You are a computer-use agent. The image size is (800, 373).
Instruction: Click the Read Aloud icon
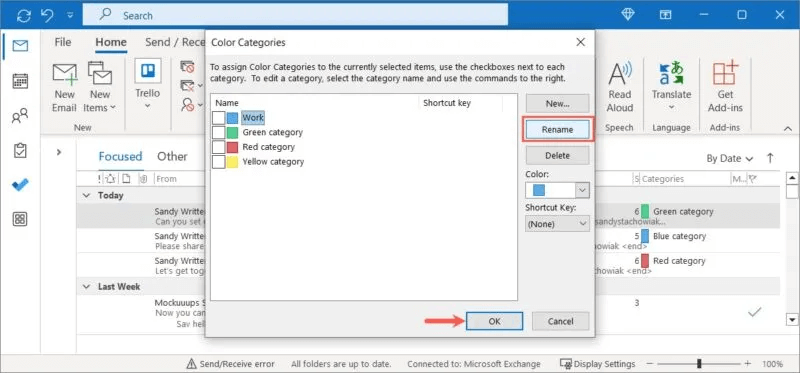pyautogui.click(x=620, y=74)
